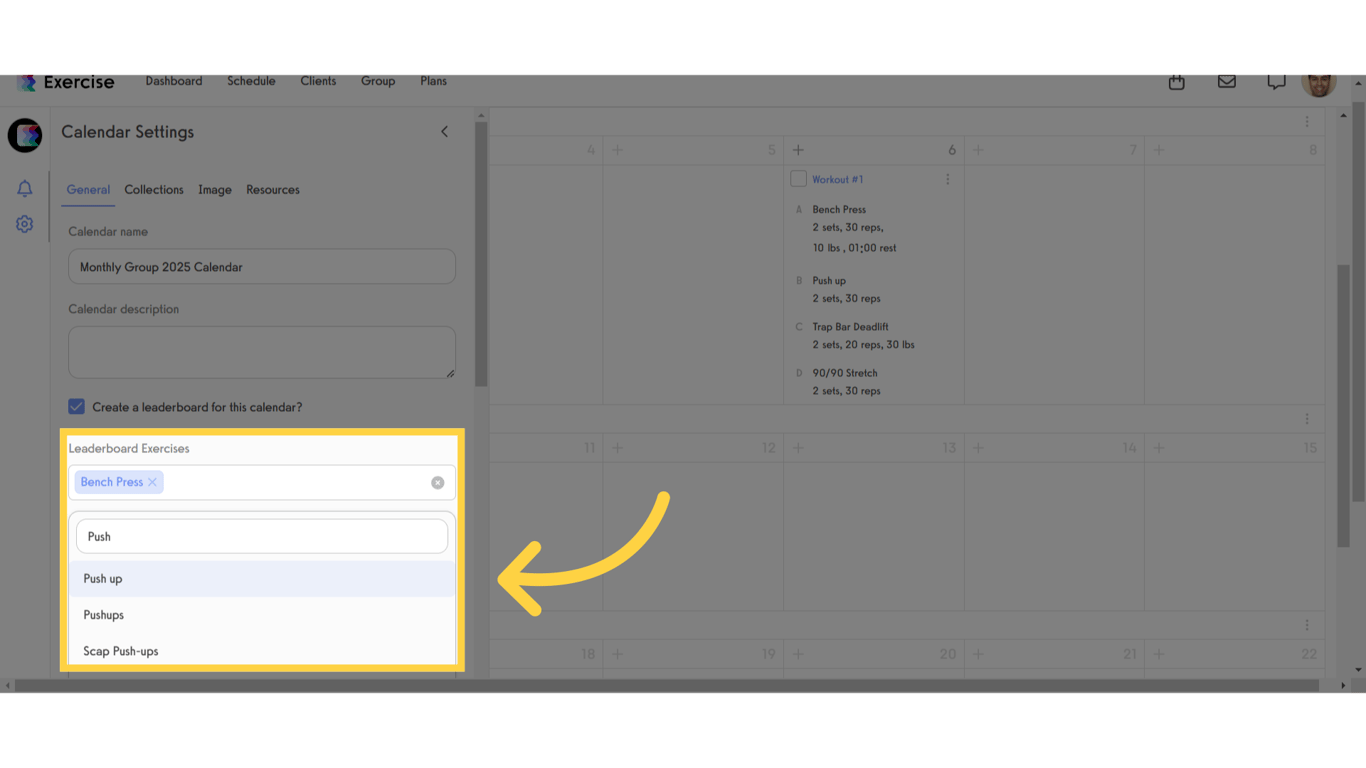Viewport: 1366px width, 768px height.
Task: Open Clients in top navigation
Action: (x=318, y=81)
